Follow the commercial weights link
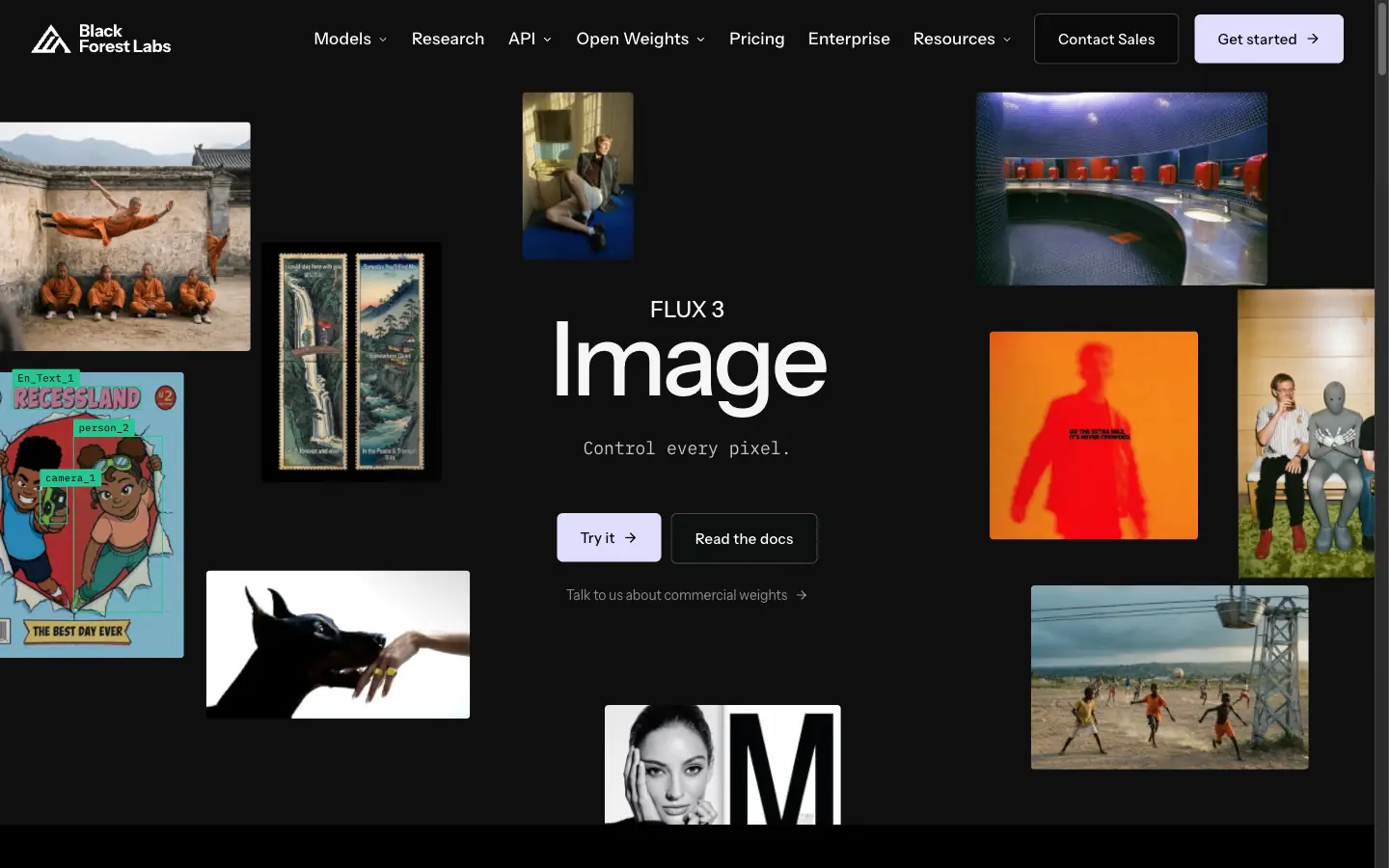The image size is (1389, 868). click(x=687, y=595)
